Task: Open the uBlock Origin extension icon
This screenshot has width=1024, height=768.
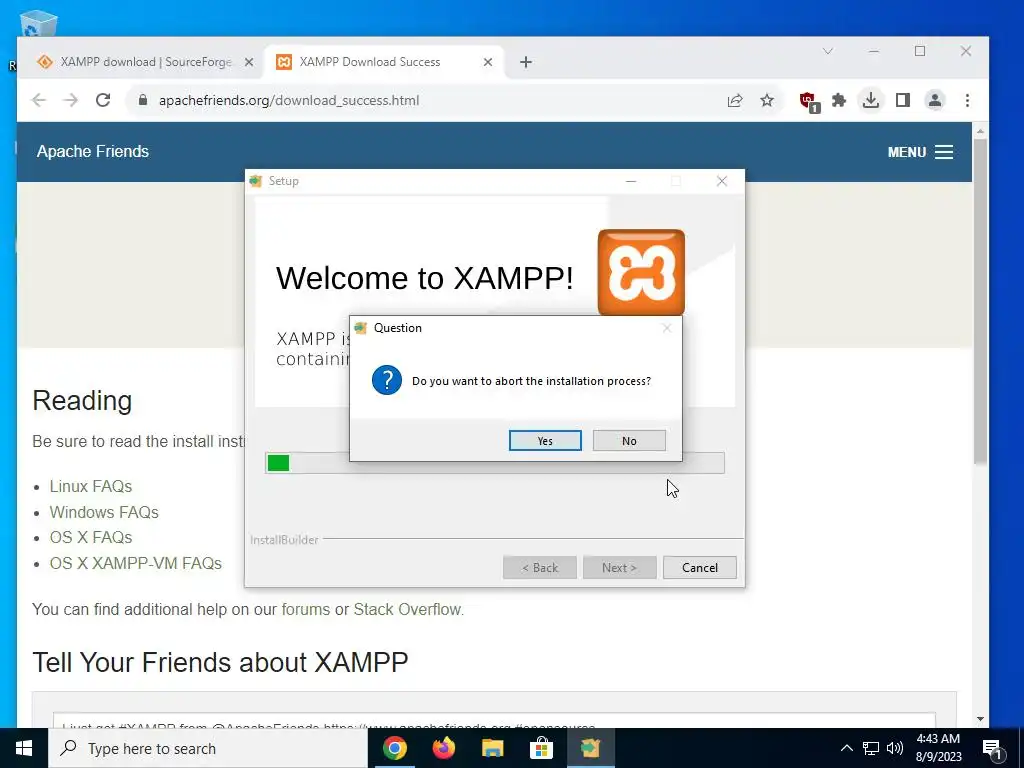Action: 808,101
